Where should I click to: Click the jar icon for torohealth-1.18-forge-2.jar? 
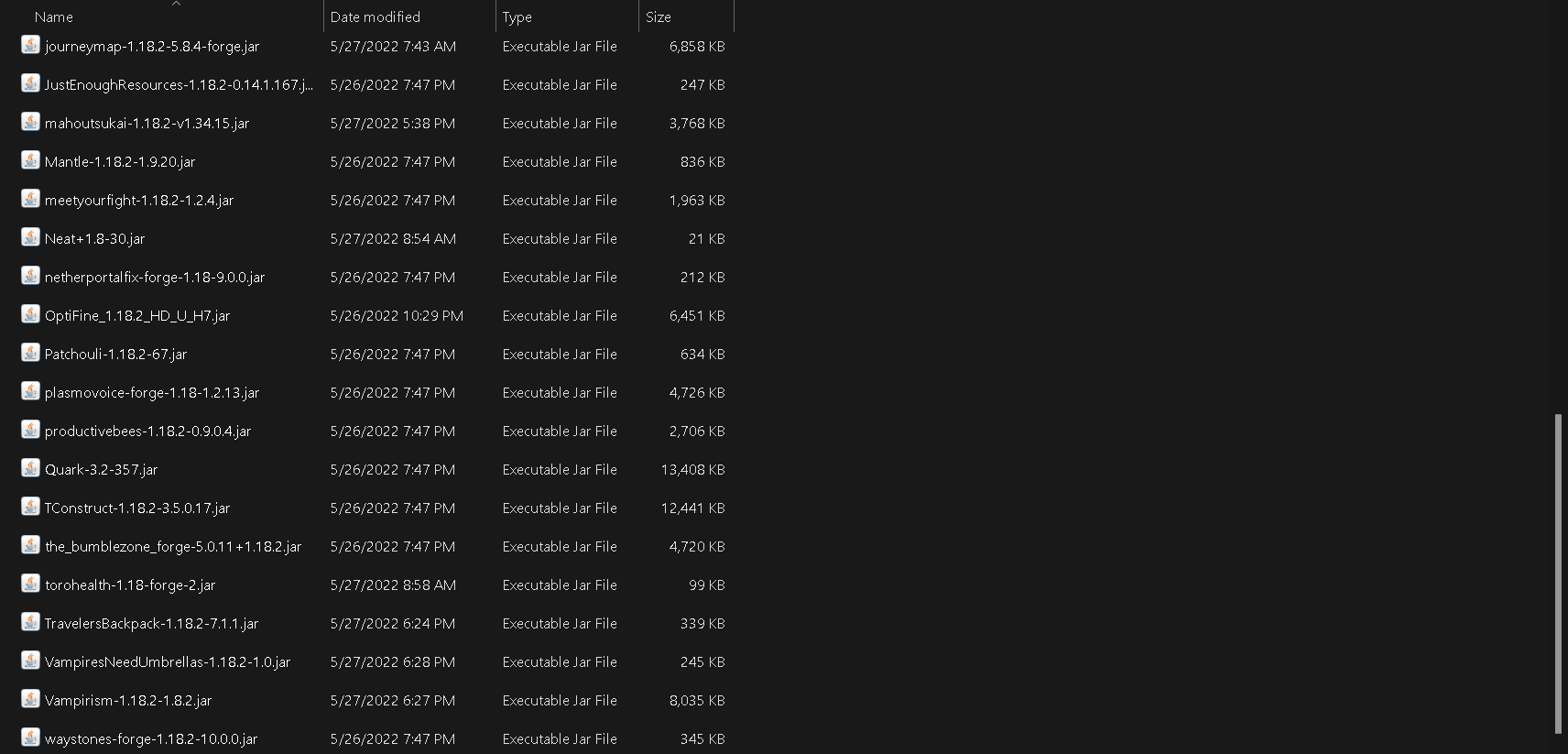(30, 584)
